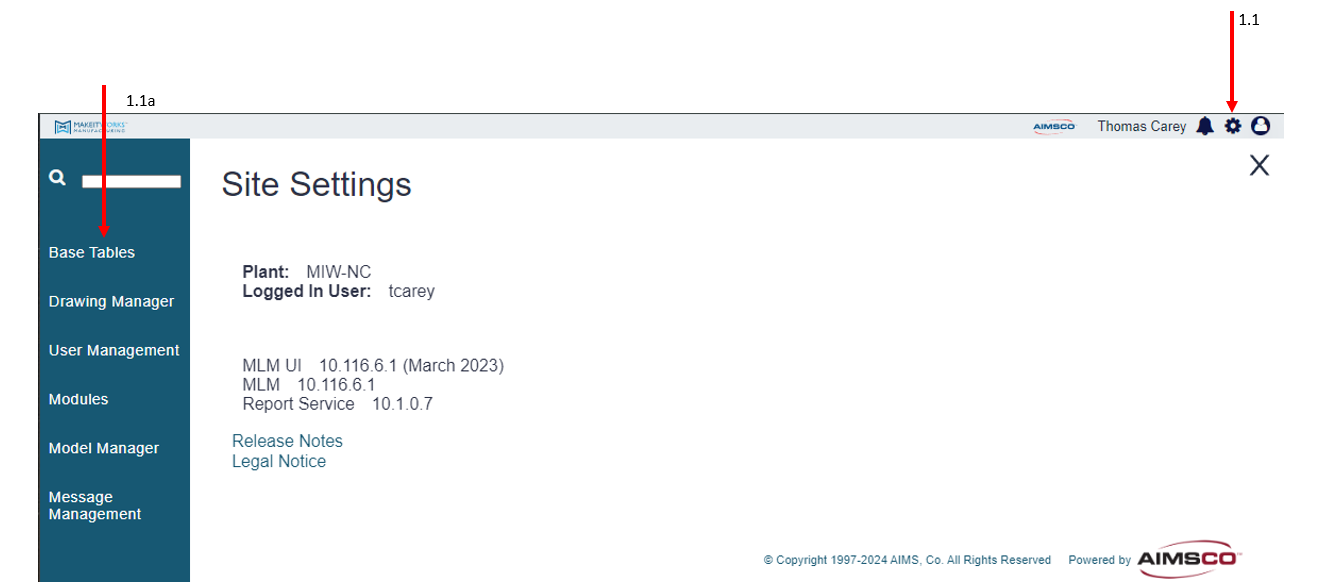View the Legal Notice link
This screenshot has width=1317, height=582.
coord(279,461)
